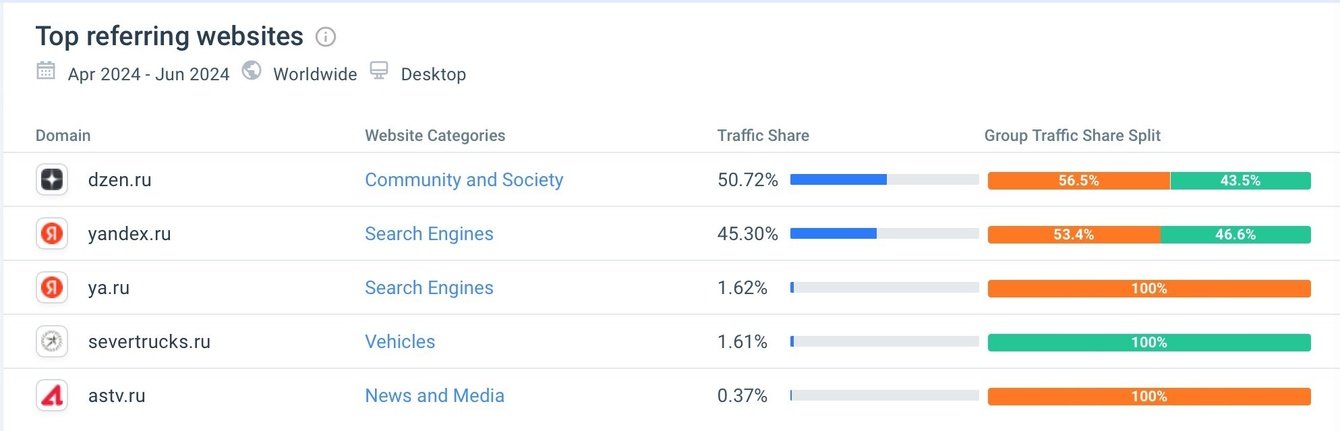
Task: Click the Domain column header
Action: point(63,136)
